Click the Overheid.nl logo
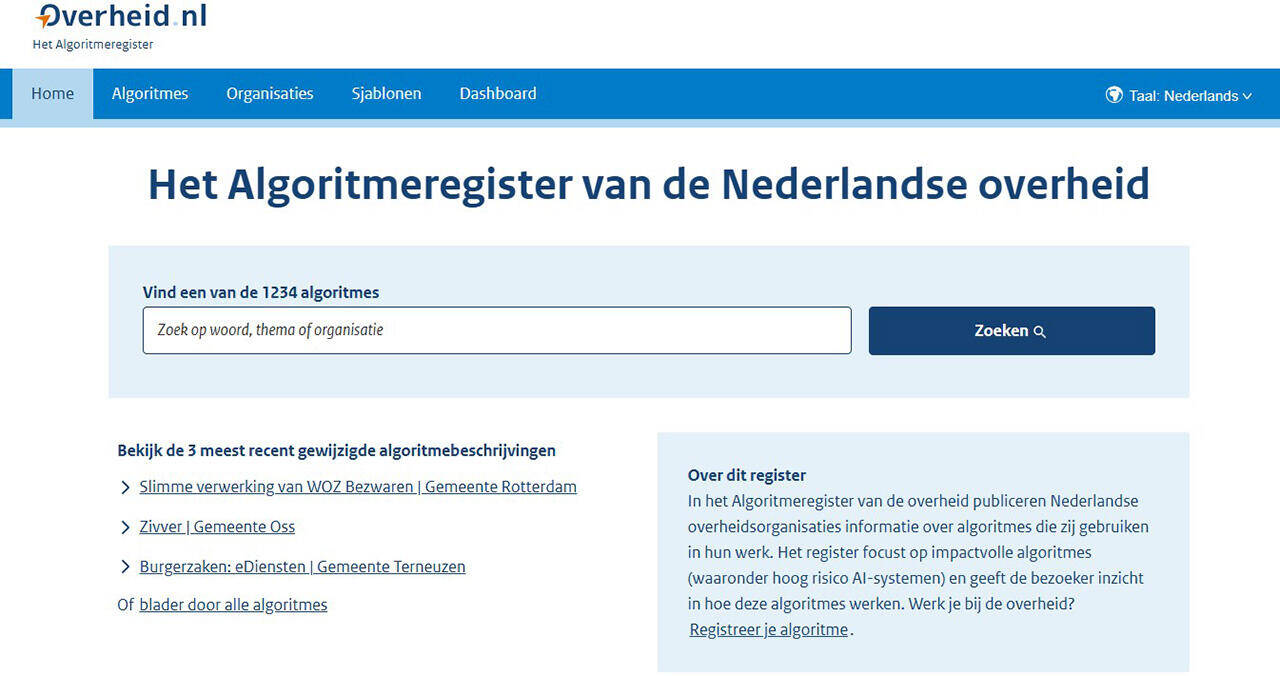The width and height of the screenshot is (1280, 676). [x=120, y=17]
